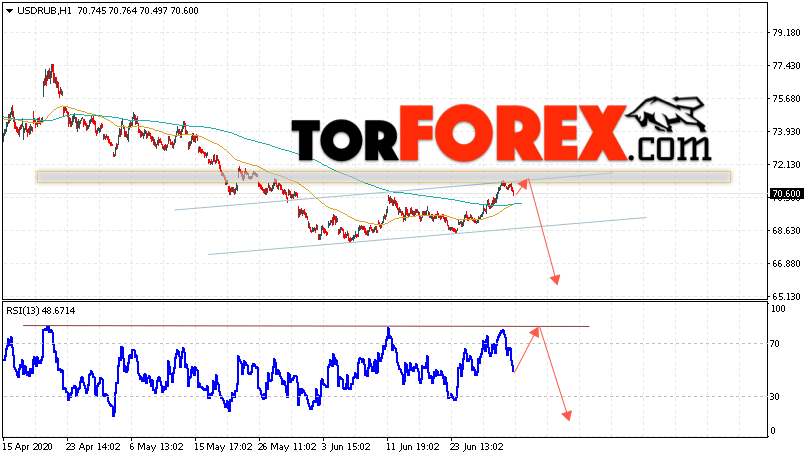Click the 3 Jun 15:02 time label
This screenshot has width=808, height=458.
[346, 447]
